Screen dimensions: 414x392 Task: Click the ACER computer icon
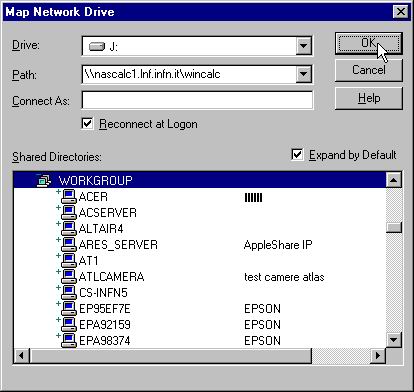[x=69, y=196]
